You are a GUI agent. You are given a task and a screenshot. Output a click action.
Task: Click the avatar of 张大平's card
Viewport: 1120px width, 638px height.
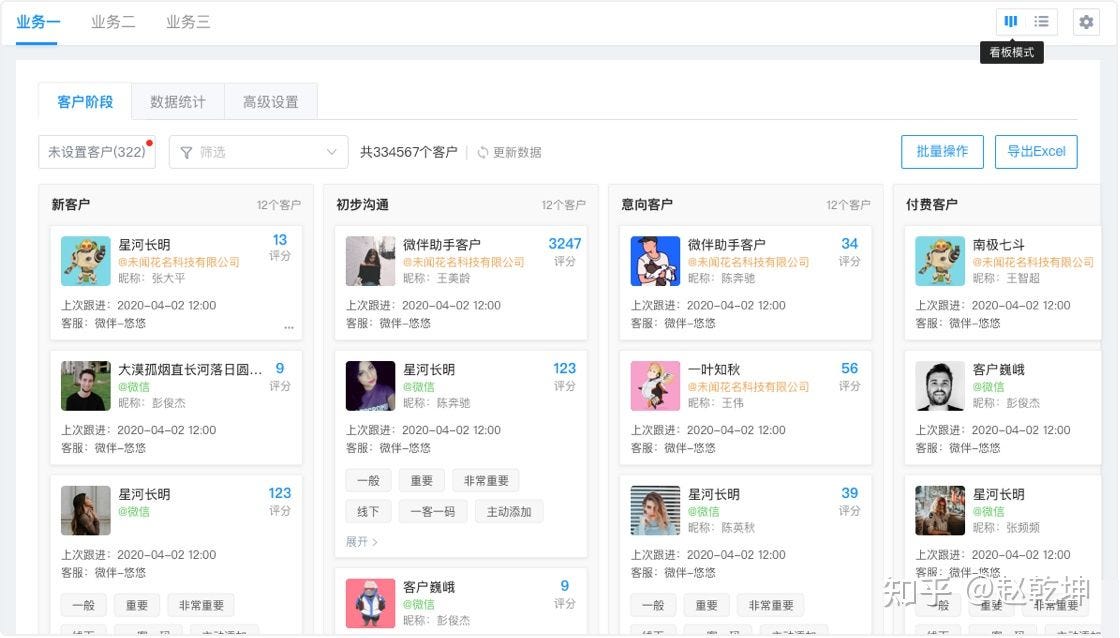click(86, 261)
